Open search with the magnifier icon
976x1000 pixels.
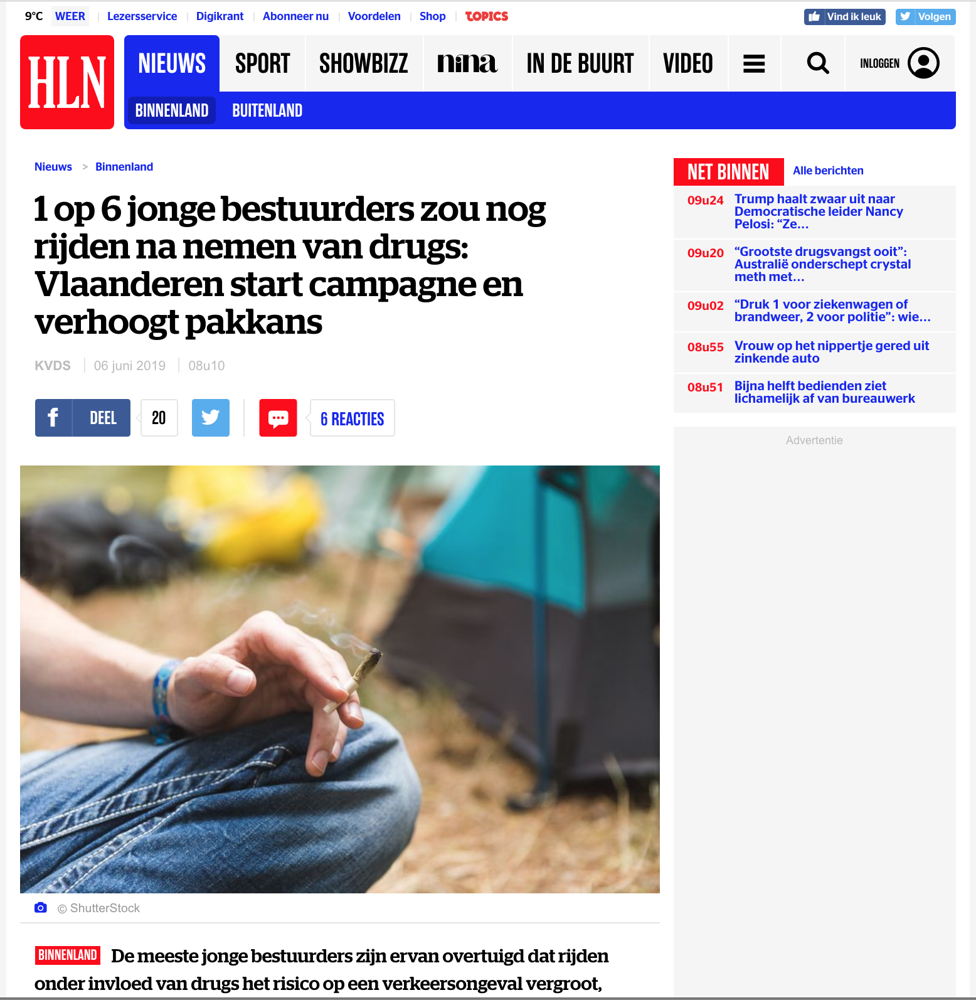(818, 64)
